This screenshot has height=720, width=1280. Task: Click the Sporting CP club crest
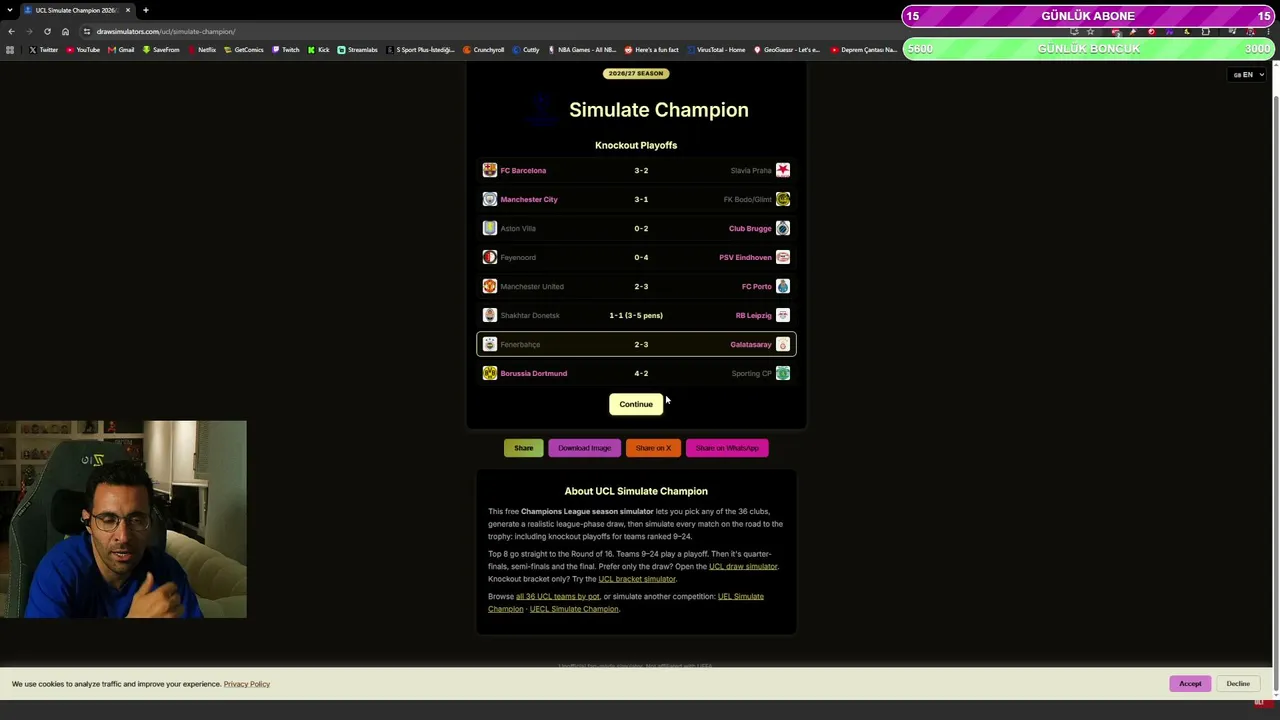[x=783, y=373]
